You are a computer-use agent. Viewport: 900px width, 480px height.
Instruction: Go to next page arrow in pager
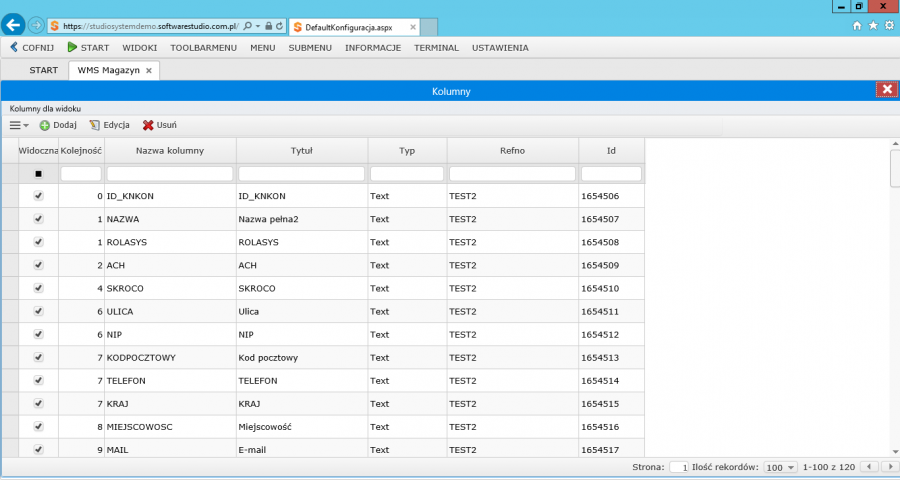pos(890,467)
